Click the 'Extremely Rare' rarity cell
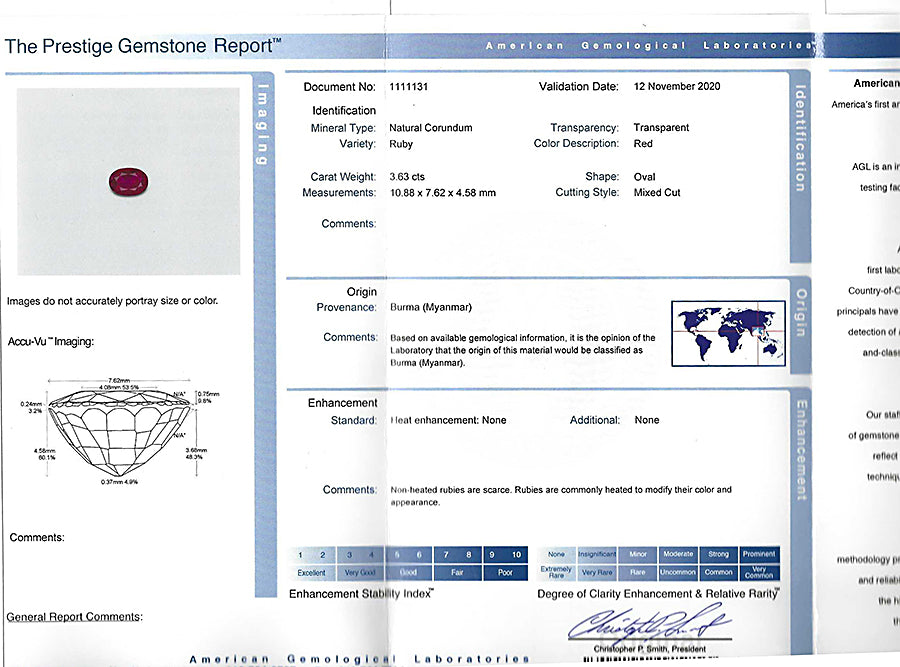This screenshot has height=667, width=900. (x=556, y=573)
